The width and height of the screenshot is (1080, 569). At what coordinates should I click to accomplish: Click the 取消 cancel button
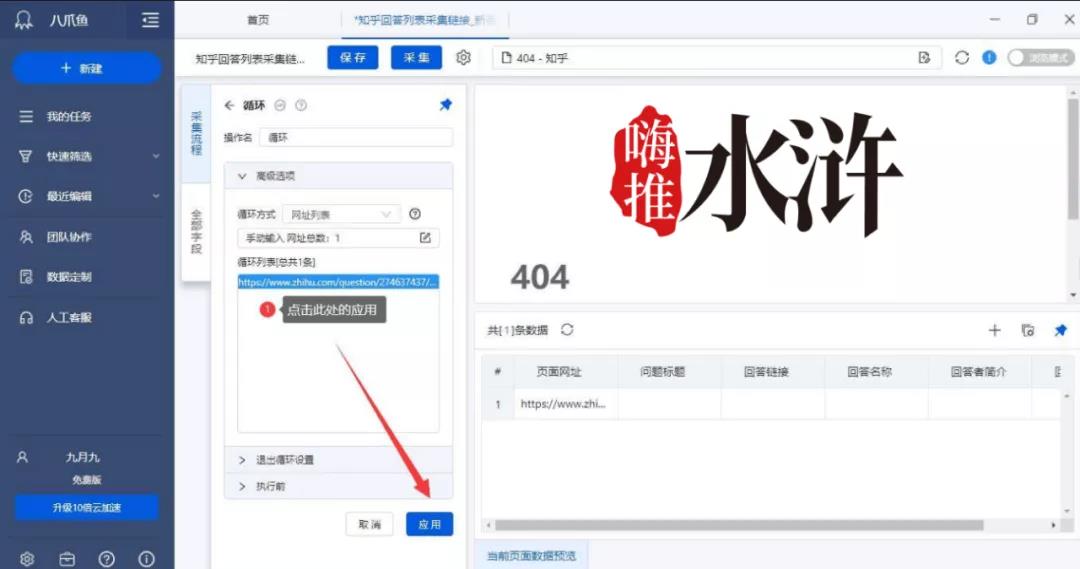pos(369,524)
